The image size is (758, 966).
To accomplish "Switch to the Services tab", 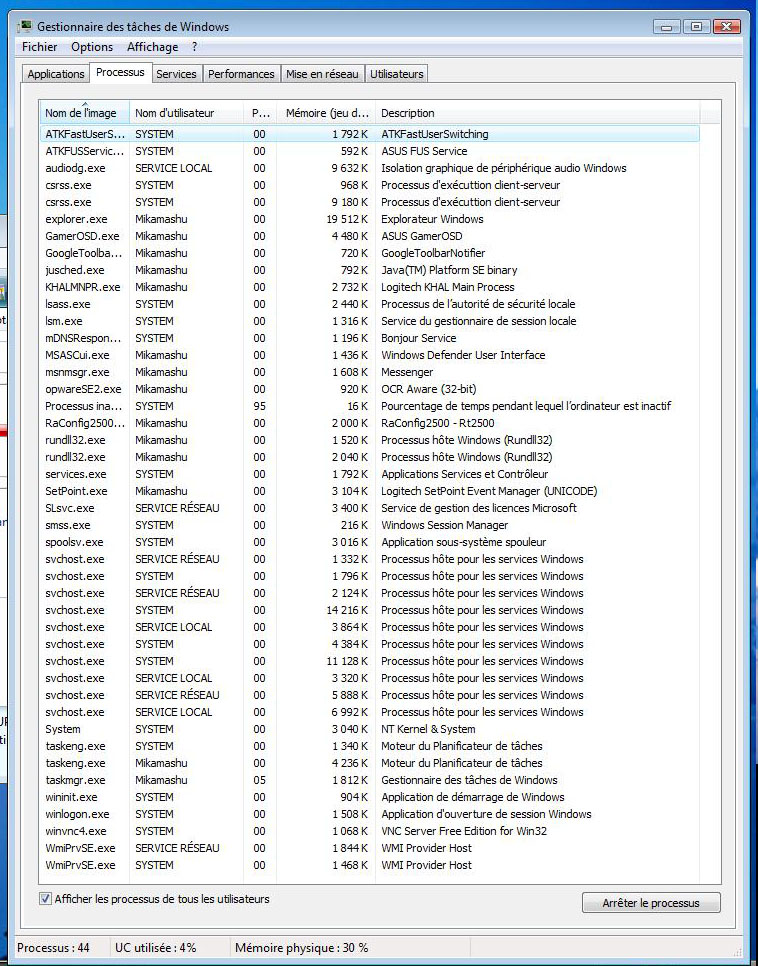I will coord(176,74).
